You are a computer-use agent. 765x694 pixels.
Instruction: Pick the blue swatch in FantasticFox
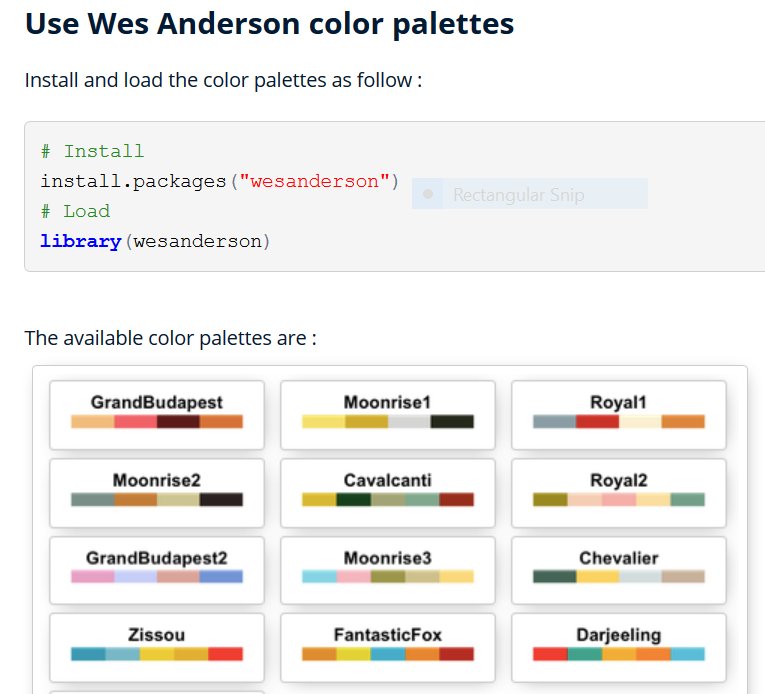coord(388,654)
